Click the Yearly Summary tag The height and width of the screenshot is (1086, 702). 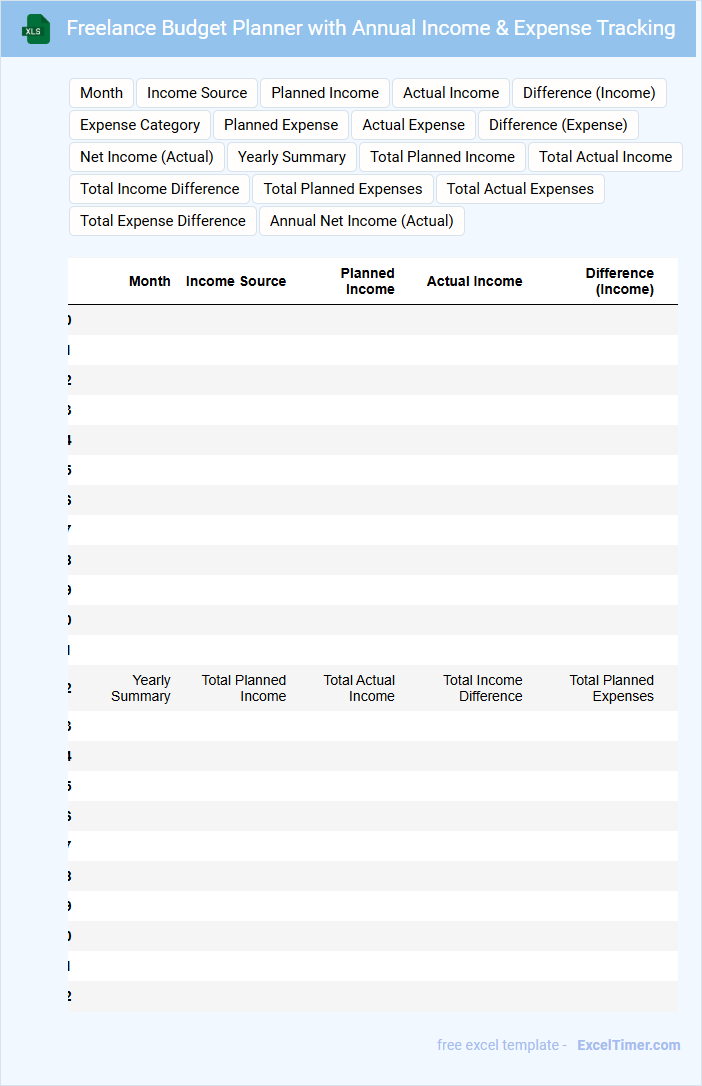[x=291, y=157]
